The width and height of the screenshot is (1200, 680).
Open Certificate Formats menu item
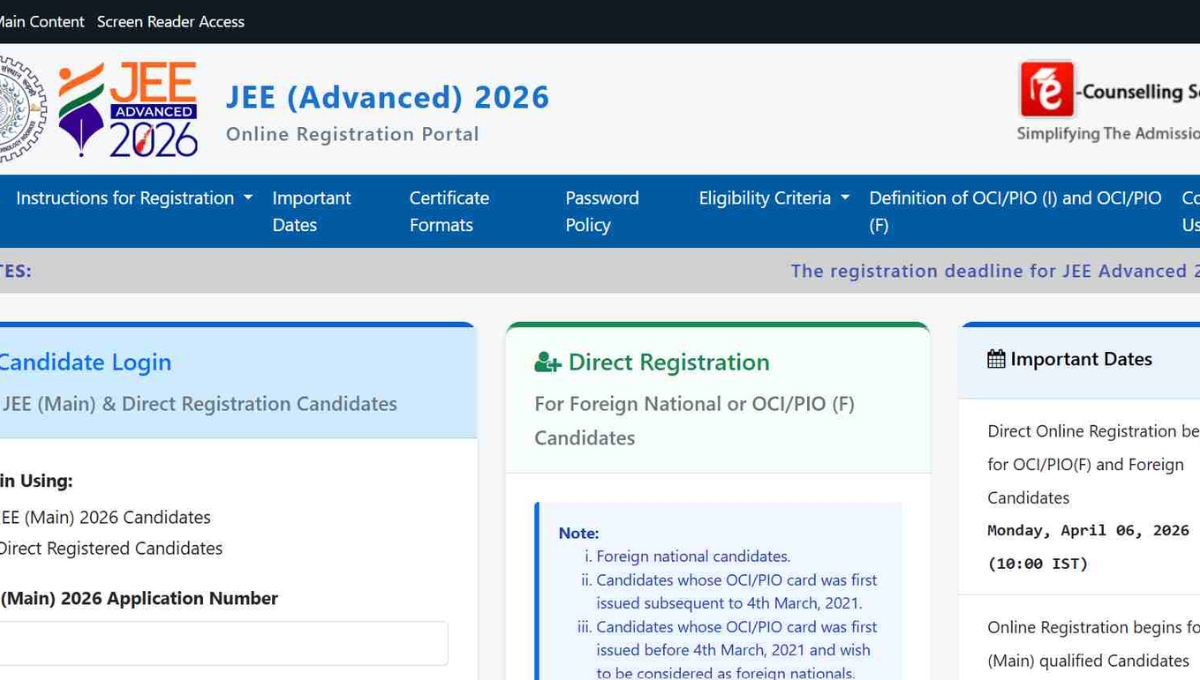tap(449, 211)
